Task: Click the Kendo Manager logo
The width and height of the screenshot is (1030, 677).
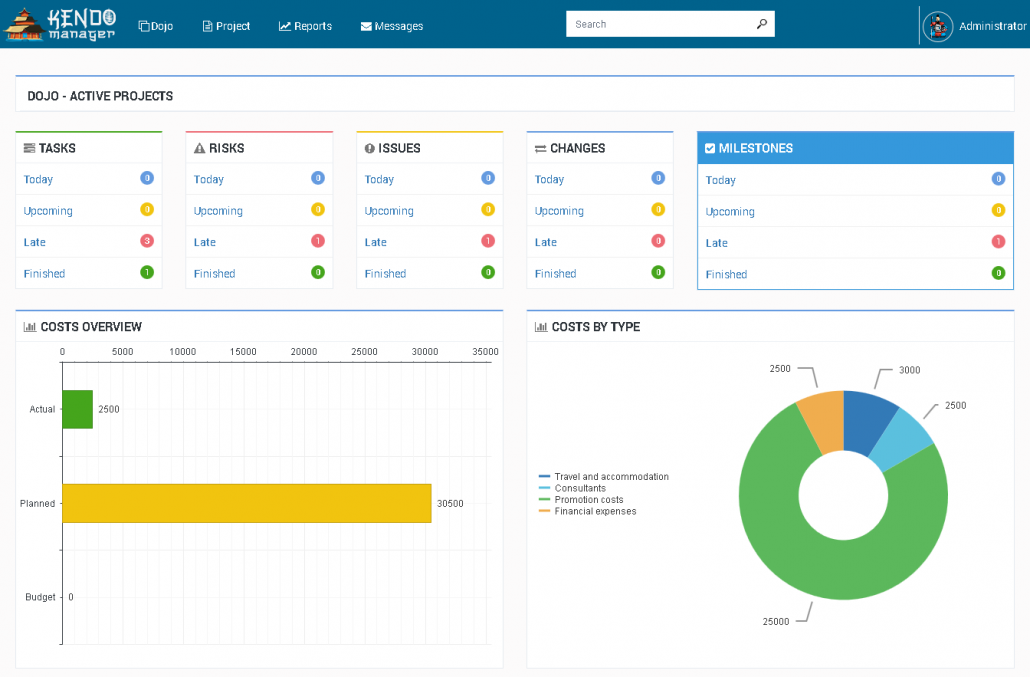Action: click(x=60, y=24)
